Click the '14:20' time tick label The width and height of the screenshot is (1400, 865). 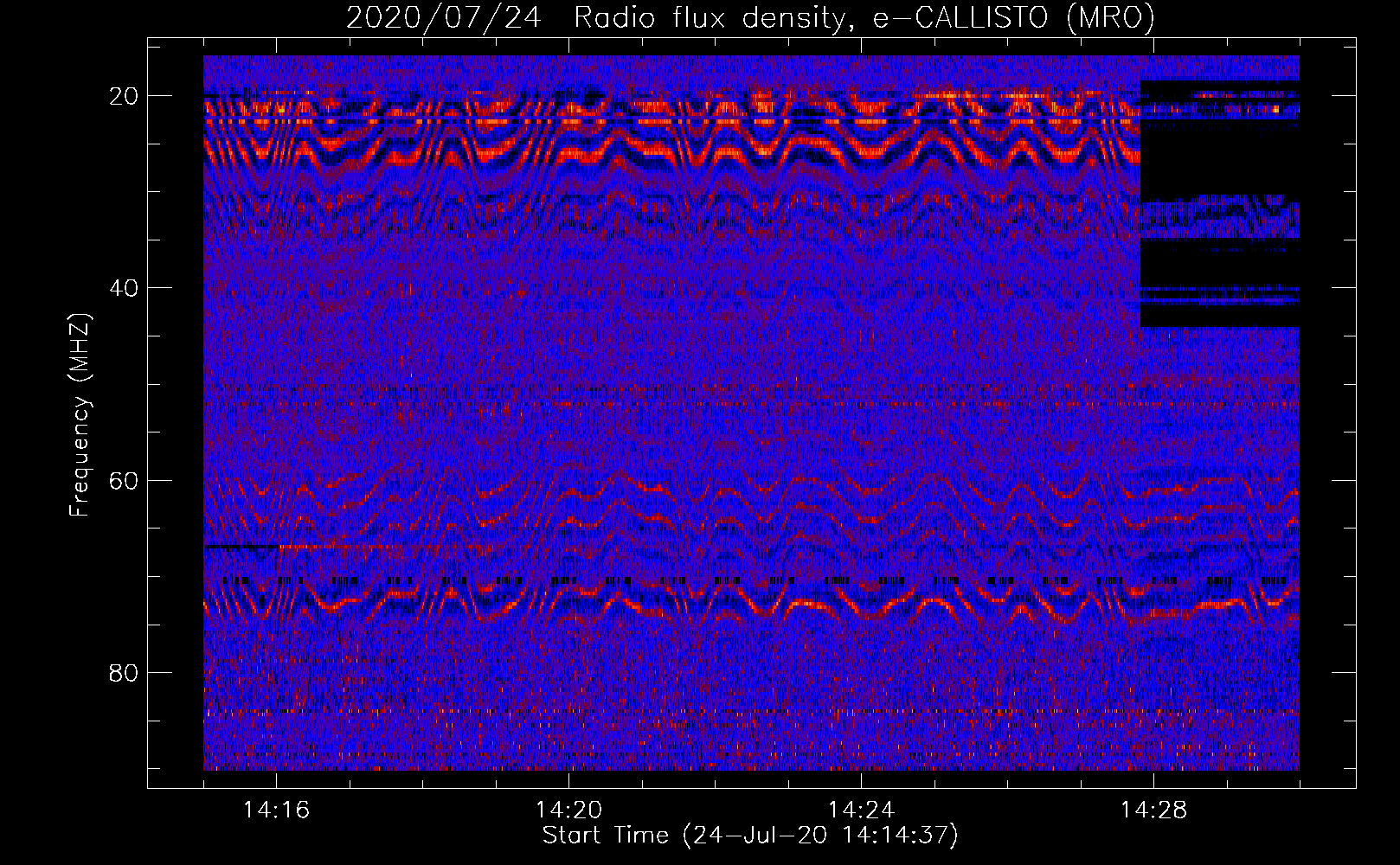pyautogui.click(x=568, y=811)
